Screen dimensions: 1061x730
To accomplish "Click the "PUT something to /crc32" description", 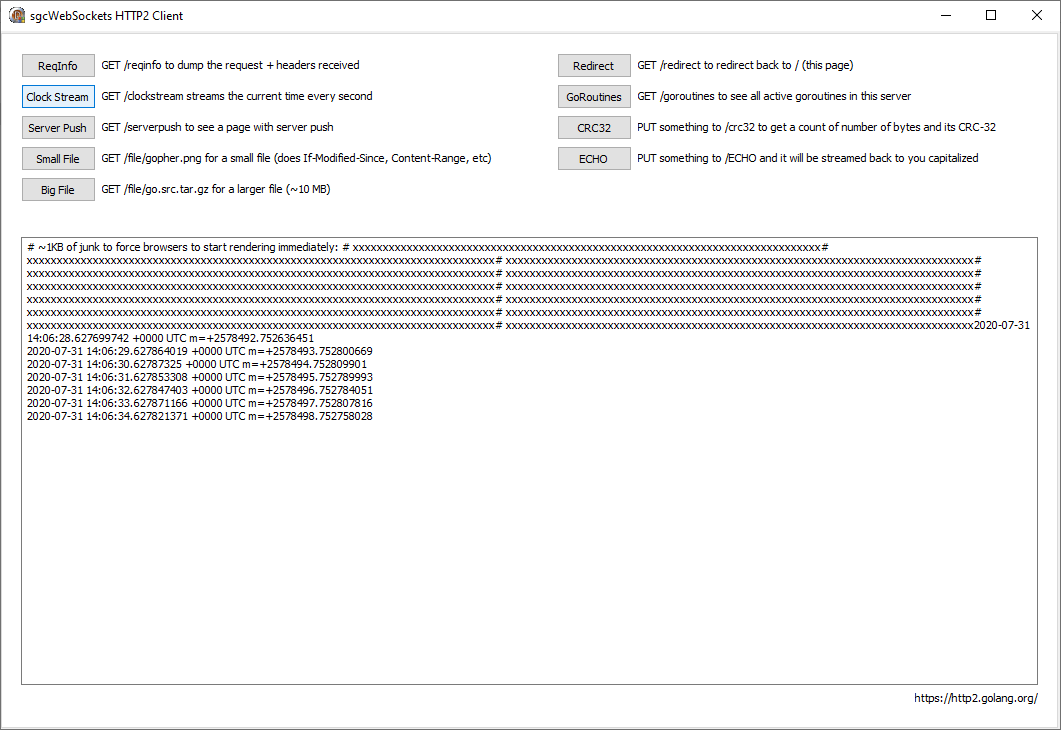I will click(x=816, y=127).
